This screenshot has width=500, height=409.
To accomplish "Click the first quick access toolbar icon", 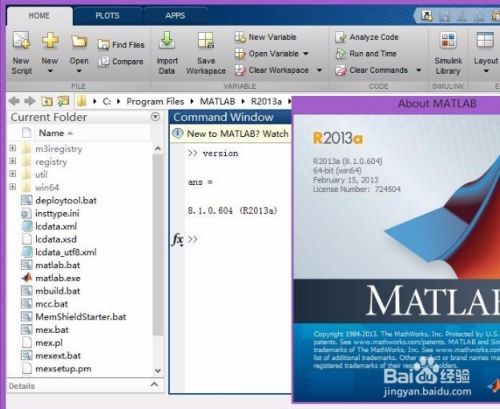I will [x=426, y=16].
